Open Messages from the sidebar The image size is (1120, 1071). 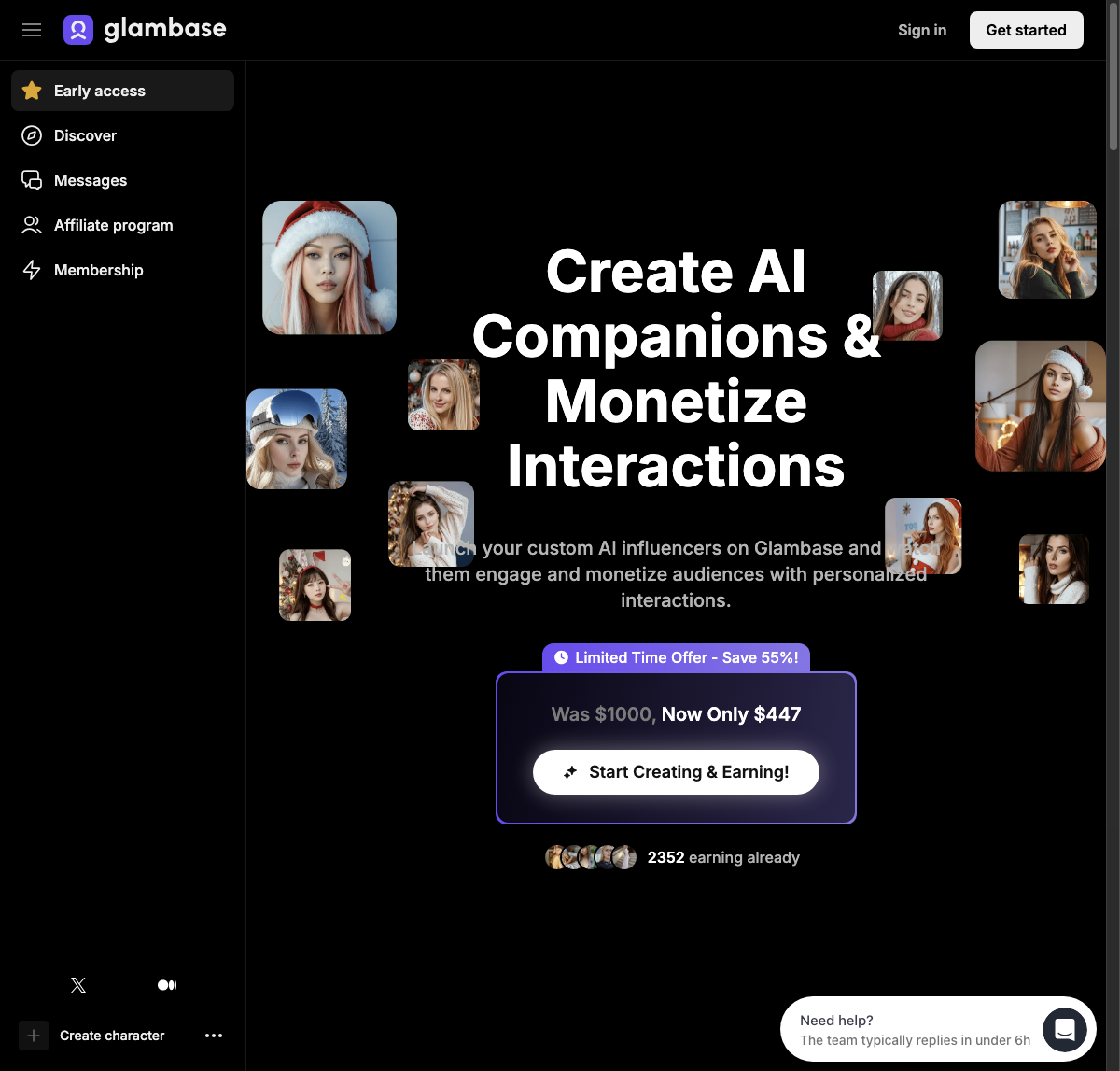[x=90, y=180]
